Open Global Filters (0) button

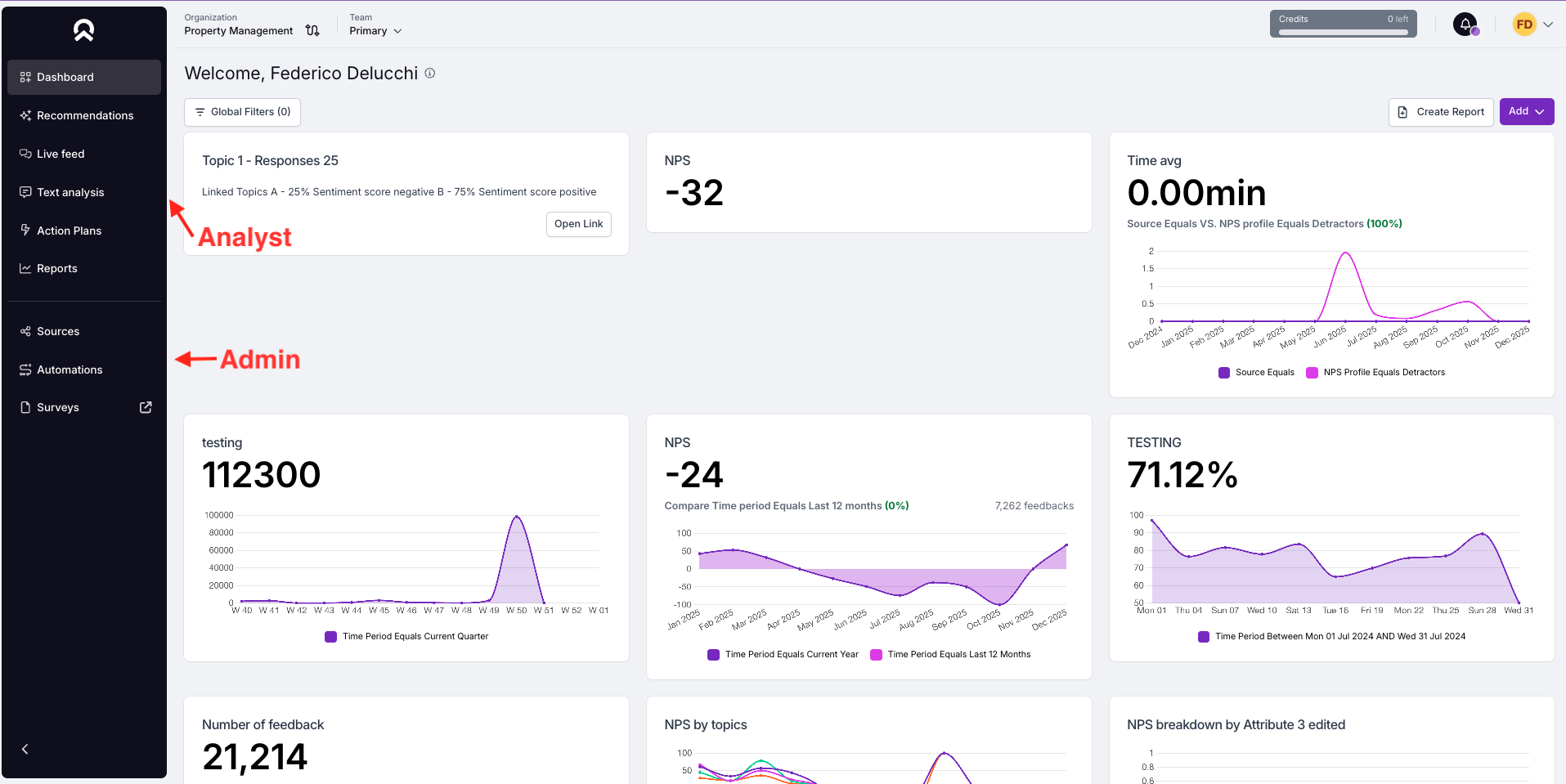pos(242,112)
